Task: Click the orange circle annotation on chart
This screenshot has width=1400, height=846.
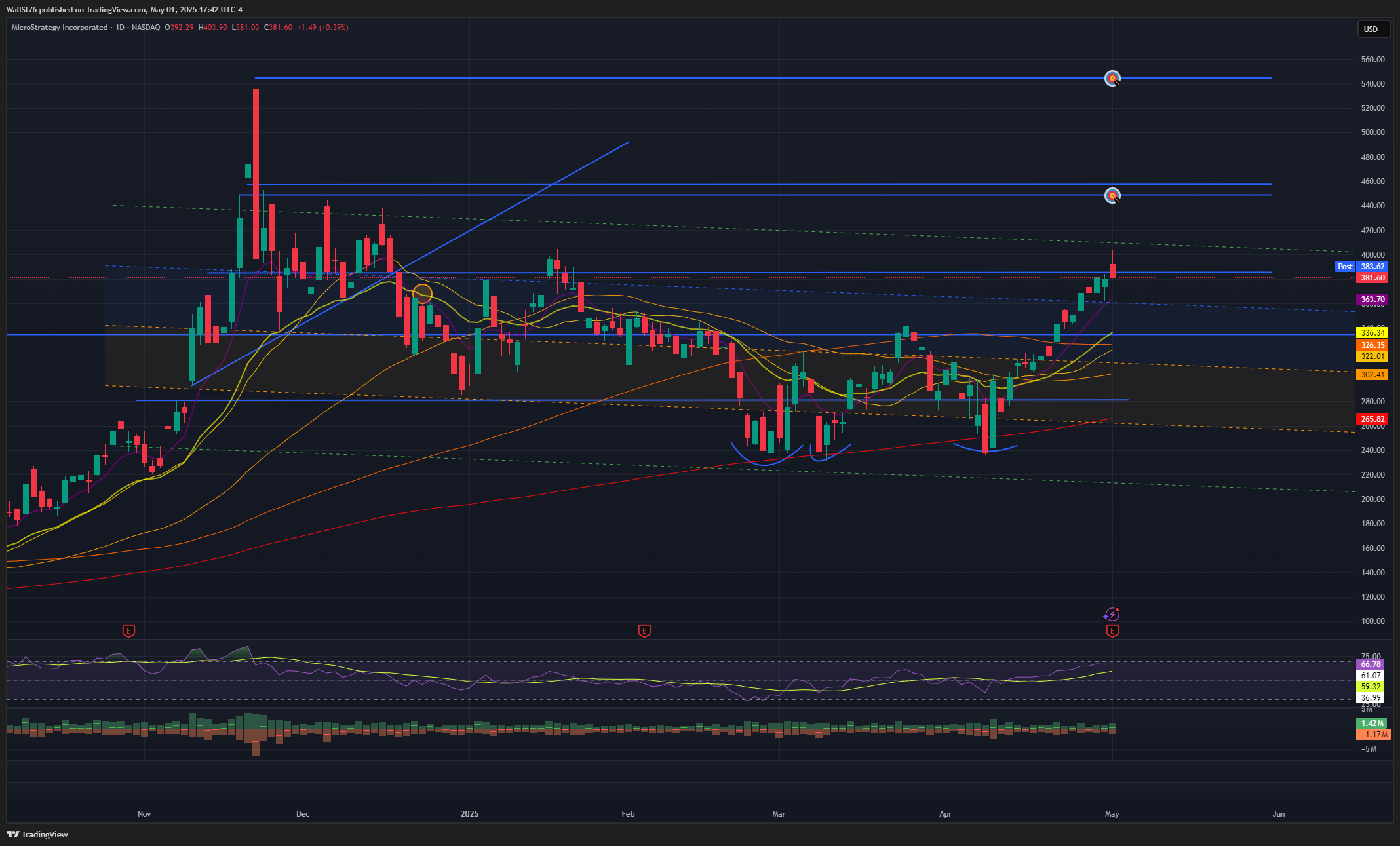Action: coord(422,294)
